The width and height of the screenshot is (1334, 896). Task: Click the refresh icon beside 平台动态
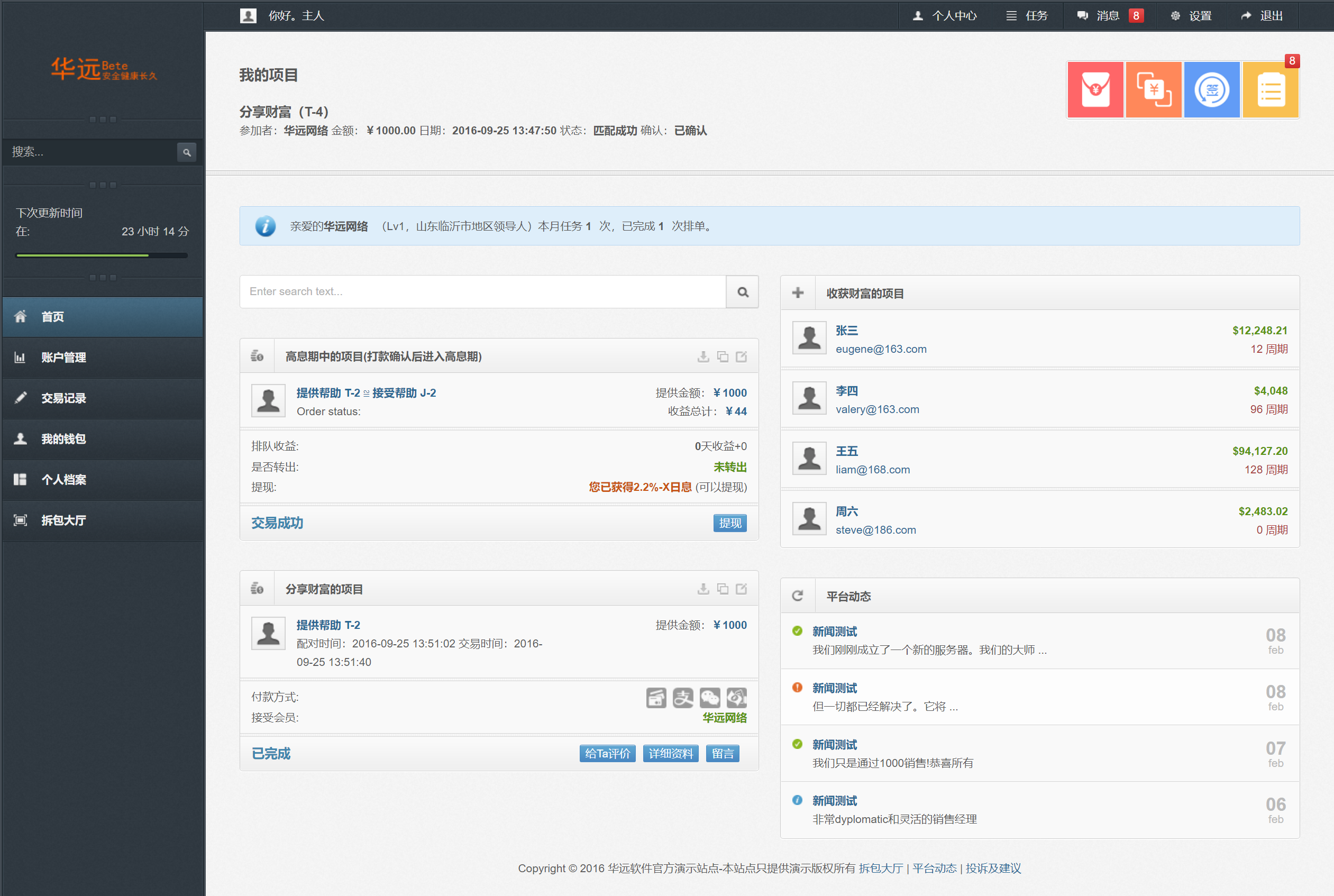[x=798, y=596]
